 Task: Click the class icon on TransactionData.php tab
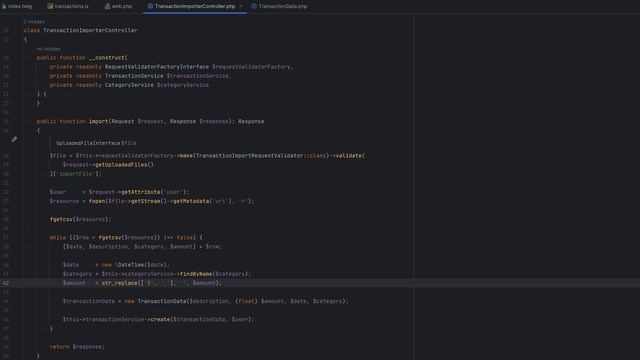(x=254, y=6)
